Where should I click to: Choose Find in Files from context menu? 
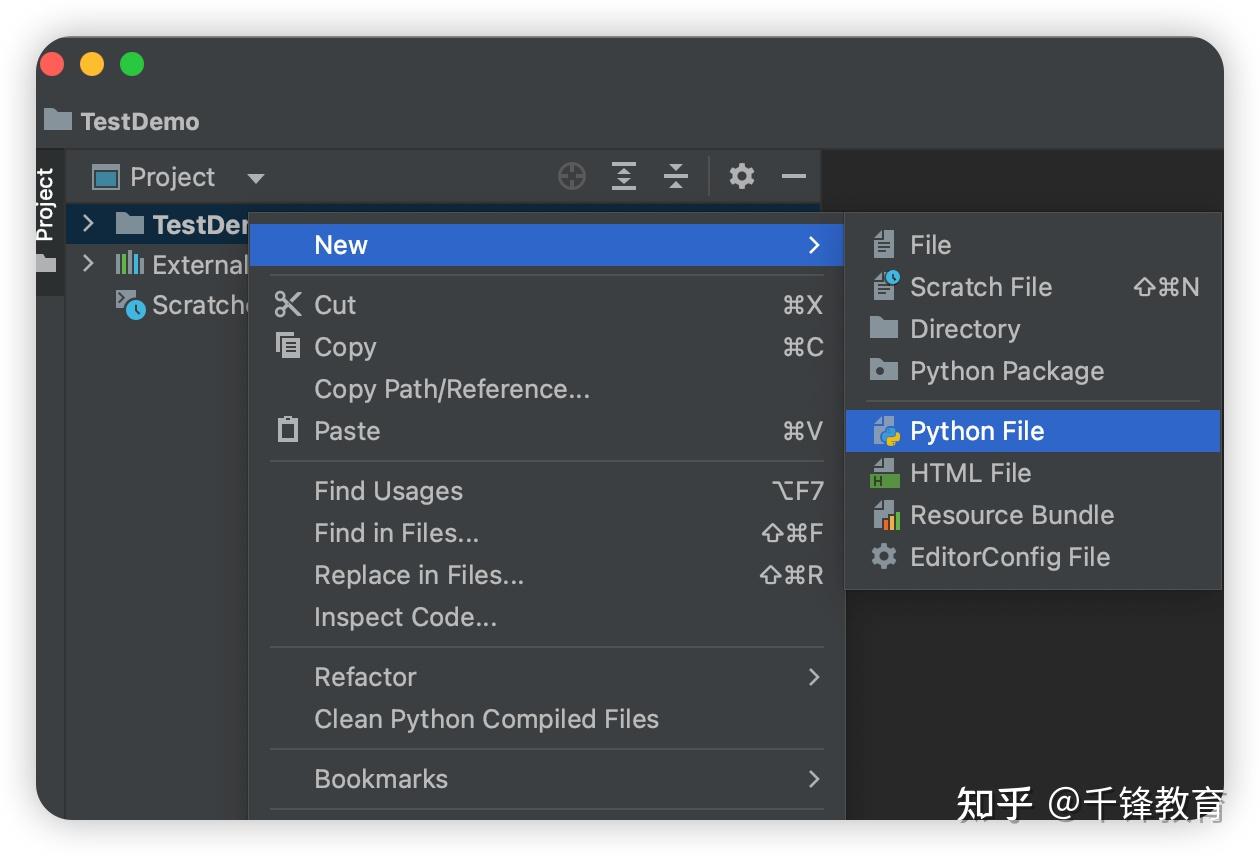point(396,533)
